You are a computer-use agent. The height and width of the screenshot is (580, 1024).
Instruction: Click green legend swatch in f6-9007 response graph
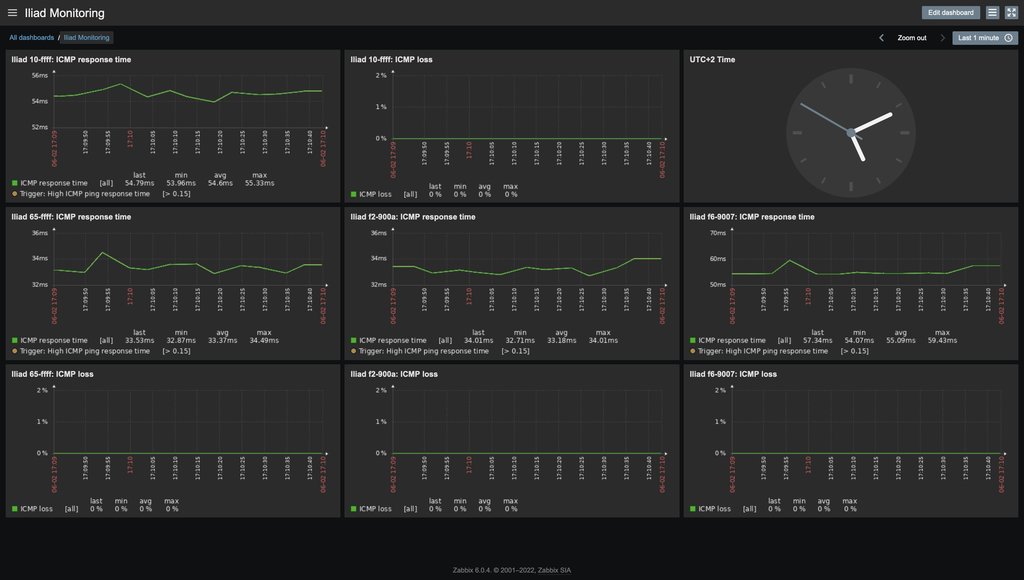coord(693,340)
